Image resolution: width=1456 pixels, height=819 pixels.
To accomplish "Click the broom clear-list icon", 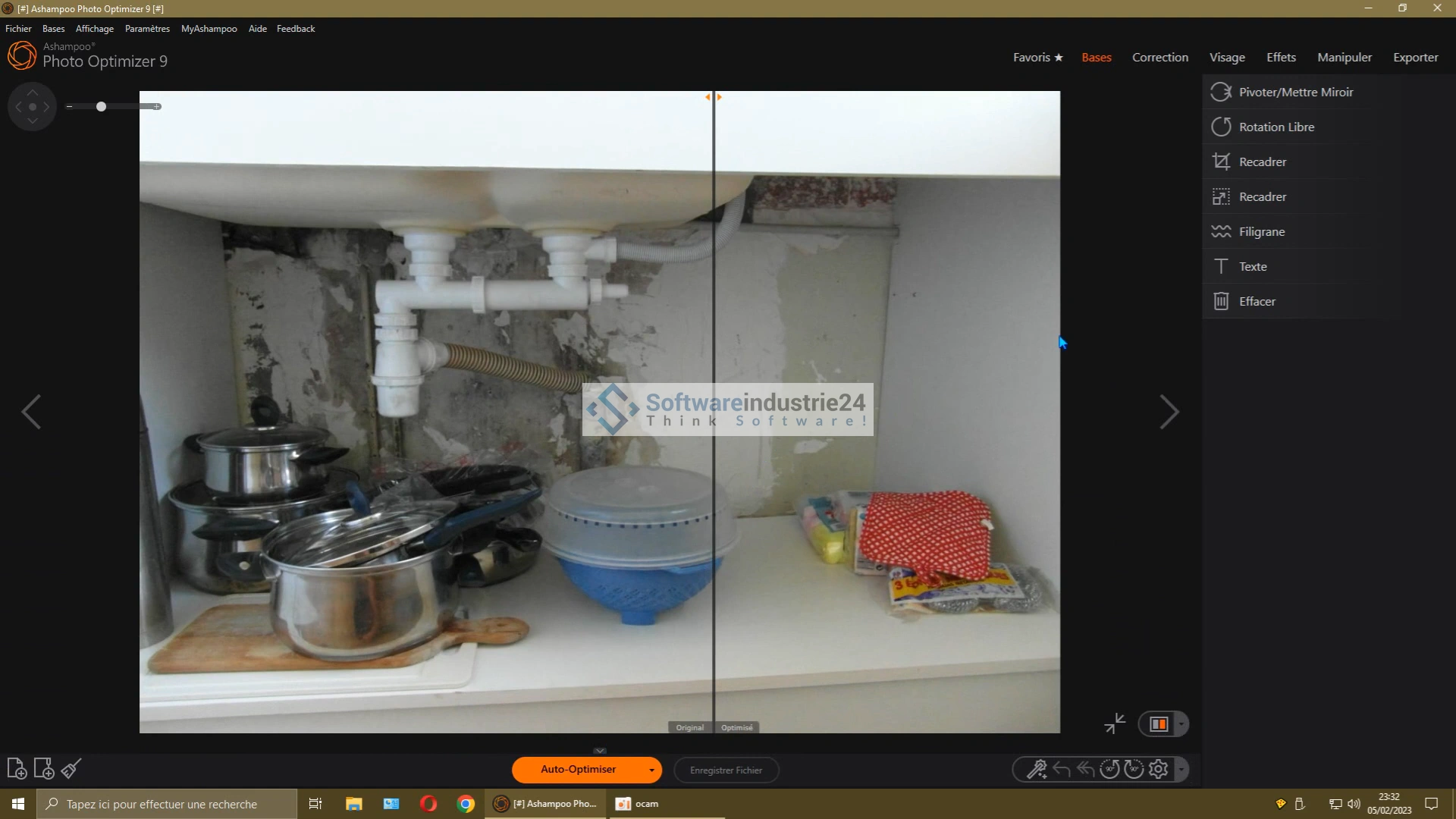I will click(71, 769).
